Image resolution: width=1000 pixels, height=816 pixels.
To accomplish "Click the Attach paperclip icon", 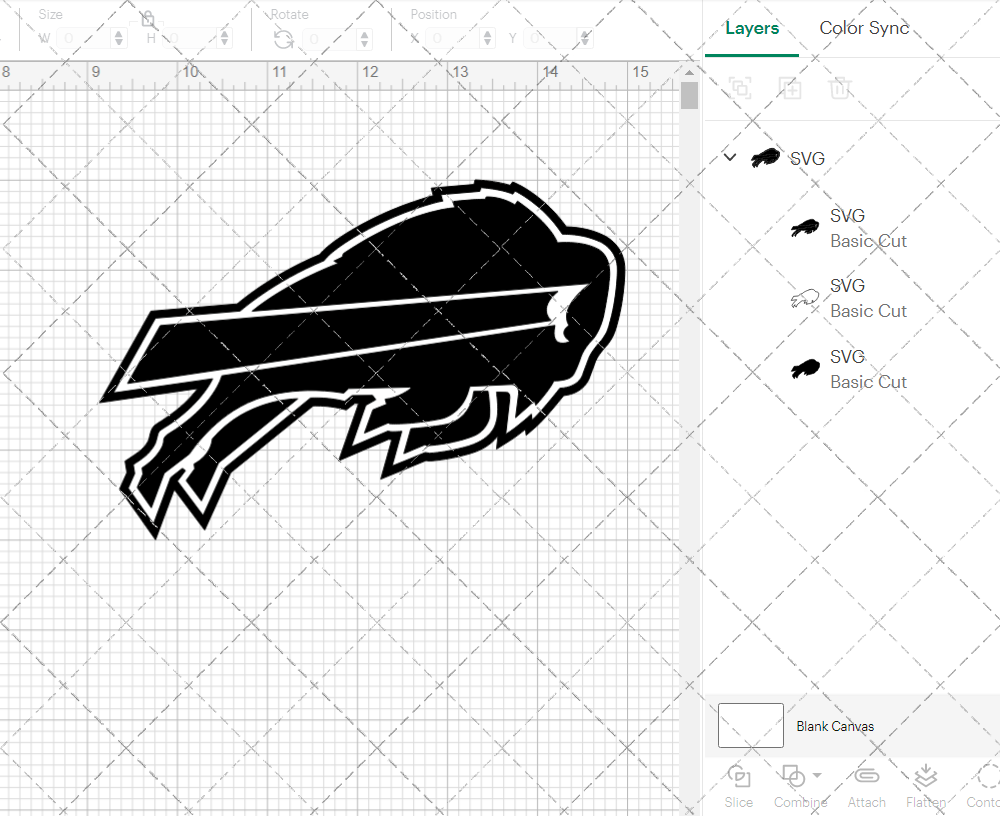I will coord(866,777).
